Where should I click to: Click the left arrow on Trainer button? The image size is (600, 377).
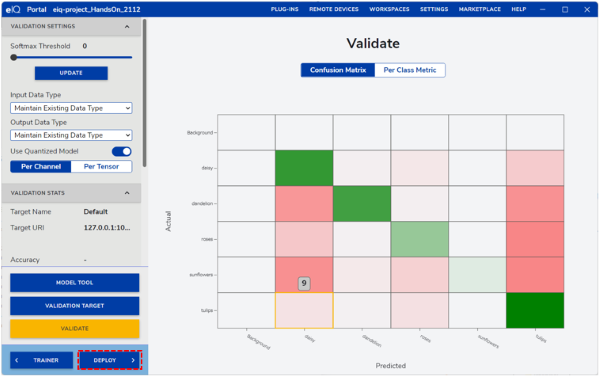pos(16,360)
